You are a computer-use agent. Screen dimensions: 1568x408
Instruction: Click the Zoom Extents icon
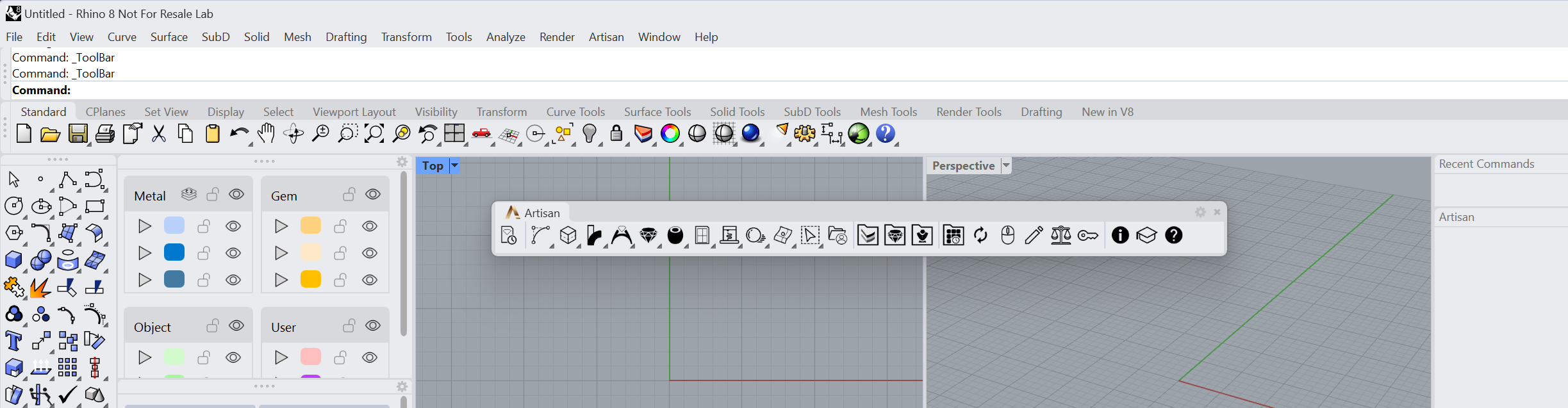374,134
